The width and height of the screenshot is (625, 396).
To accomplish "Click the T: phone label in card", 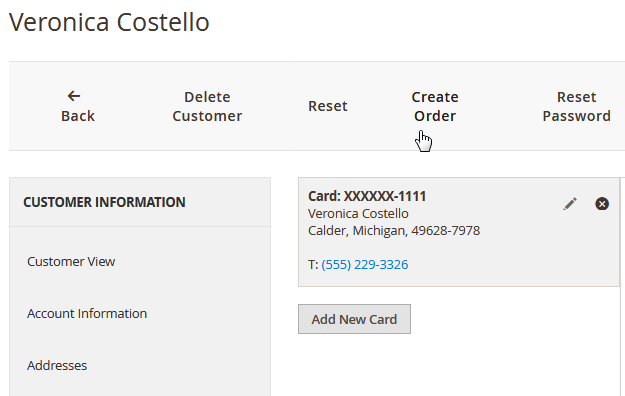I will click(x=312, y=265).
